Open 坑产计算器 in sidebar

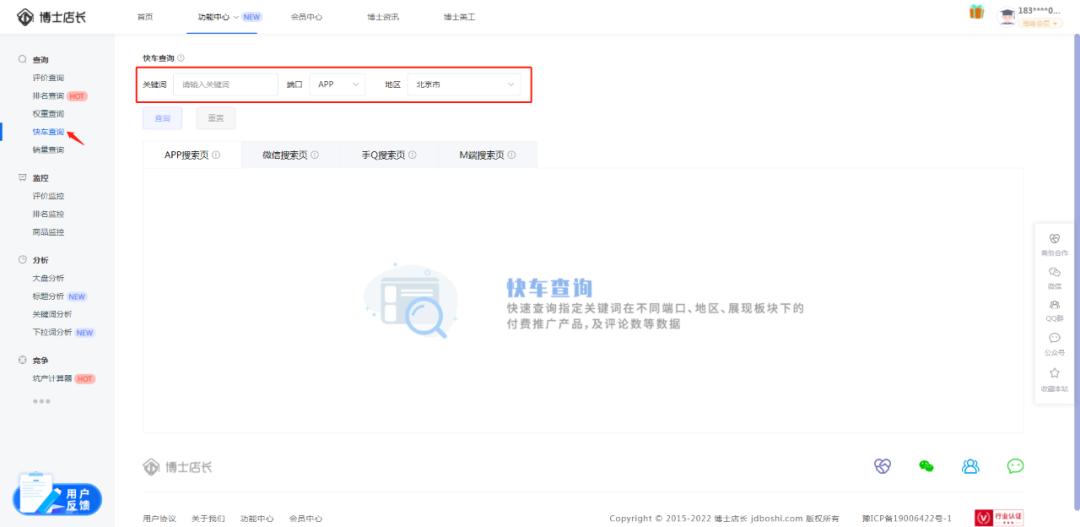pos(52,378)
